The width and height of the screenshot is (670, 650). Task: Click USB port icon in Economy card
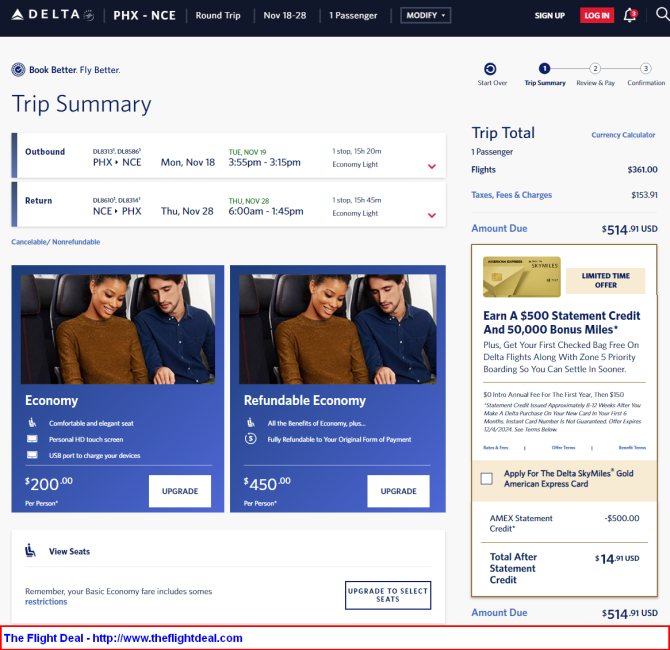pyautogui.click(x=32, y=455)
